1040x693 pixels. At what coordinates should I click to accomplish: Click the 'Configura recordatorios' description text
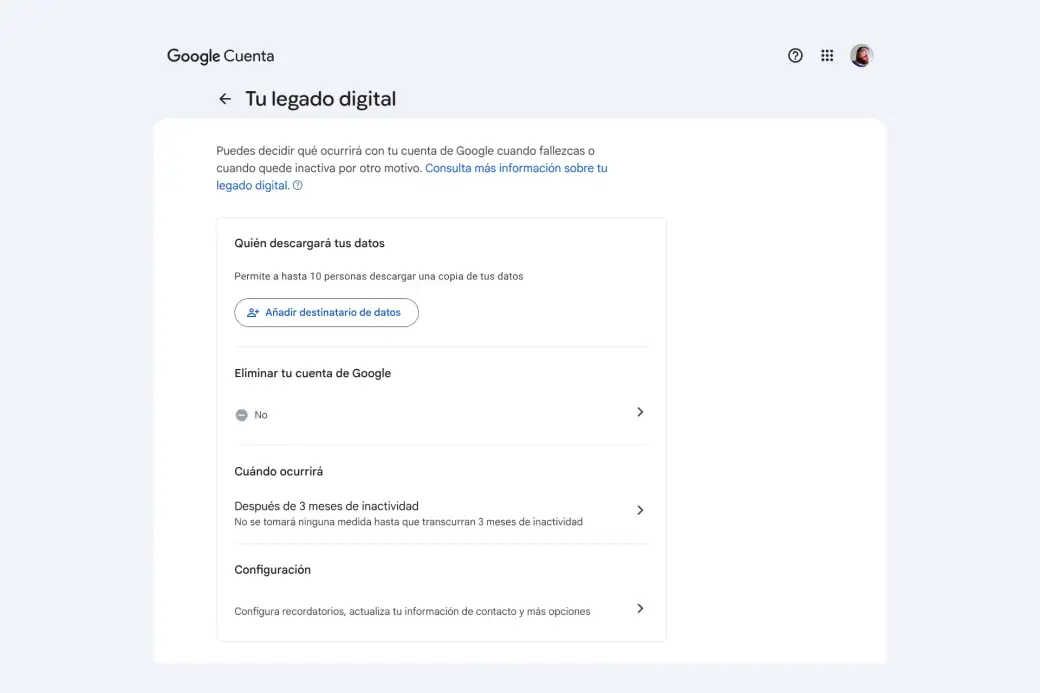(x=412, y=611)
